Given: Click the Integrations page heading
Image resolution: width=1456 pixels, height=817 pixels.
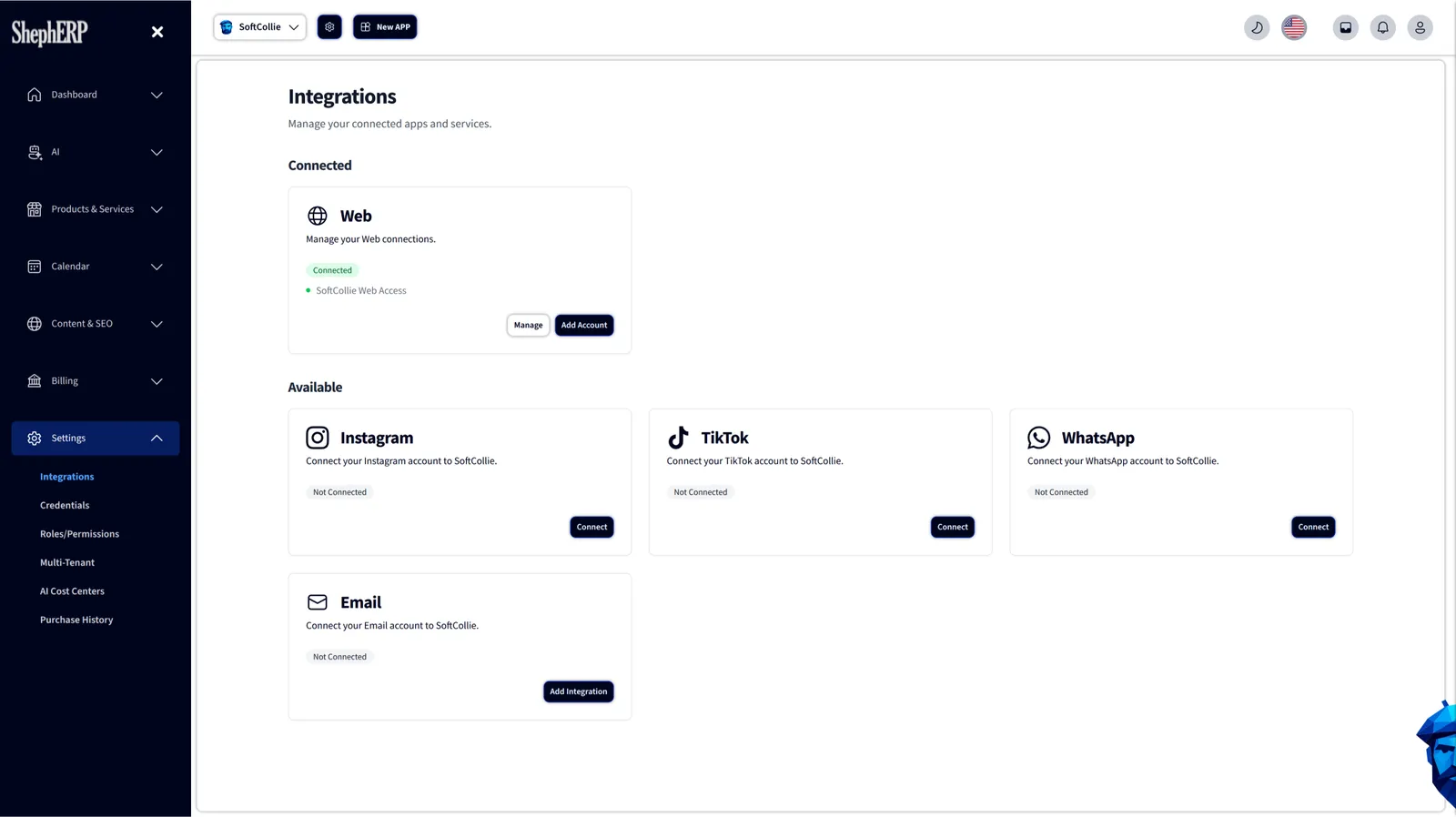Looking at the screenshot, I should click(342, 96).
